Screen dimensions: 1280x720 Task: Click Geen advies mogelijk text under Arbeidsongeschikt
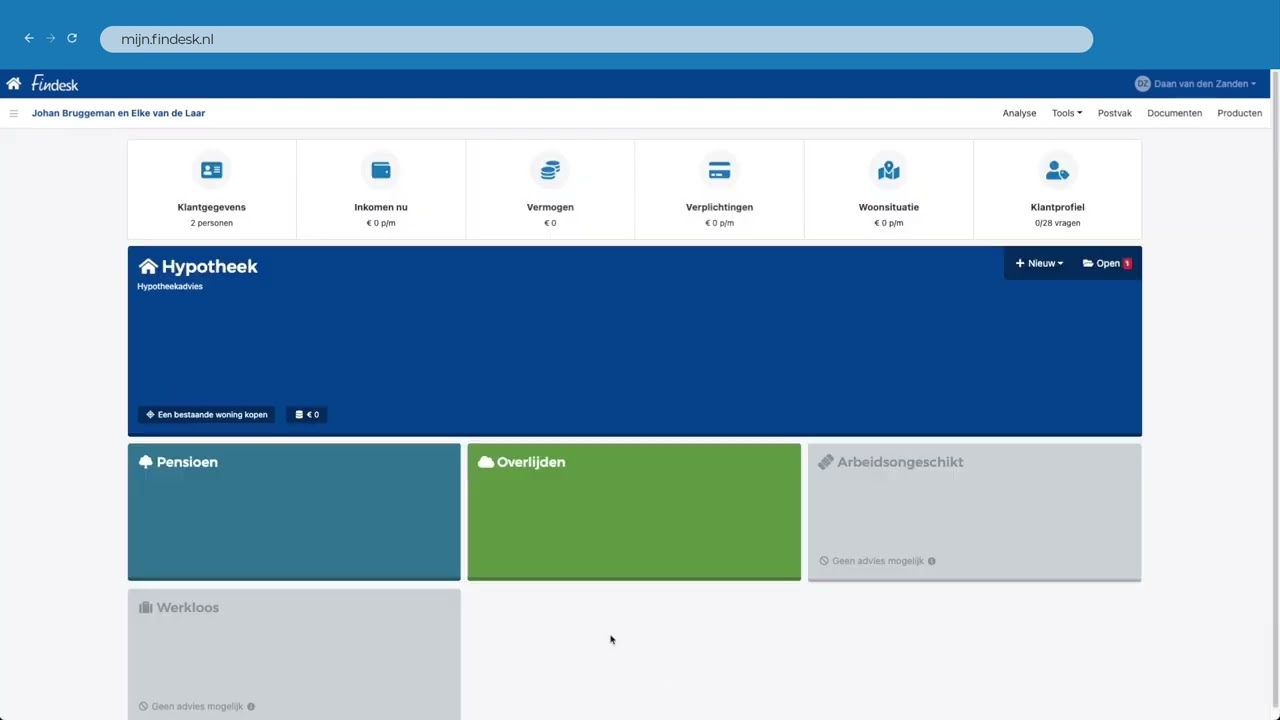(x=878, y=561)
